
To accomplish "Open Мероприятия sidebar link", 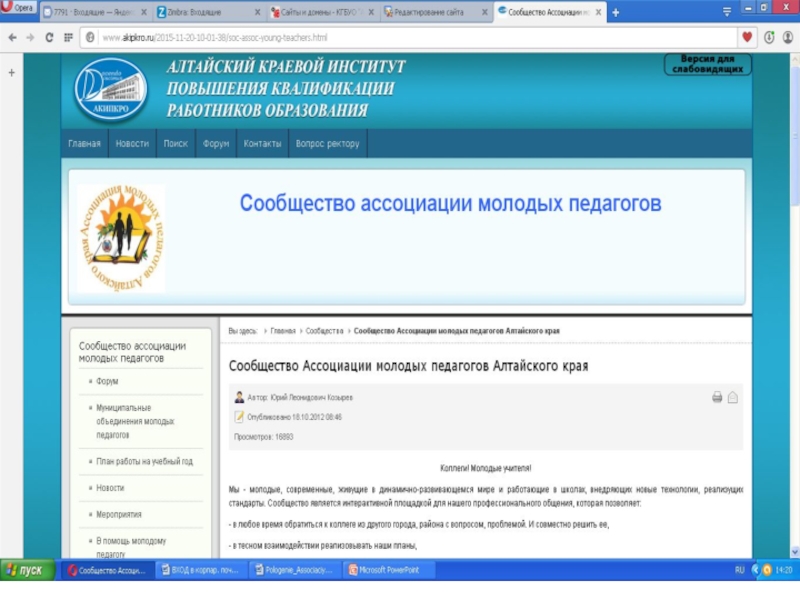I will pyautogui.click(x=119, y=514).
